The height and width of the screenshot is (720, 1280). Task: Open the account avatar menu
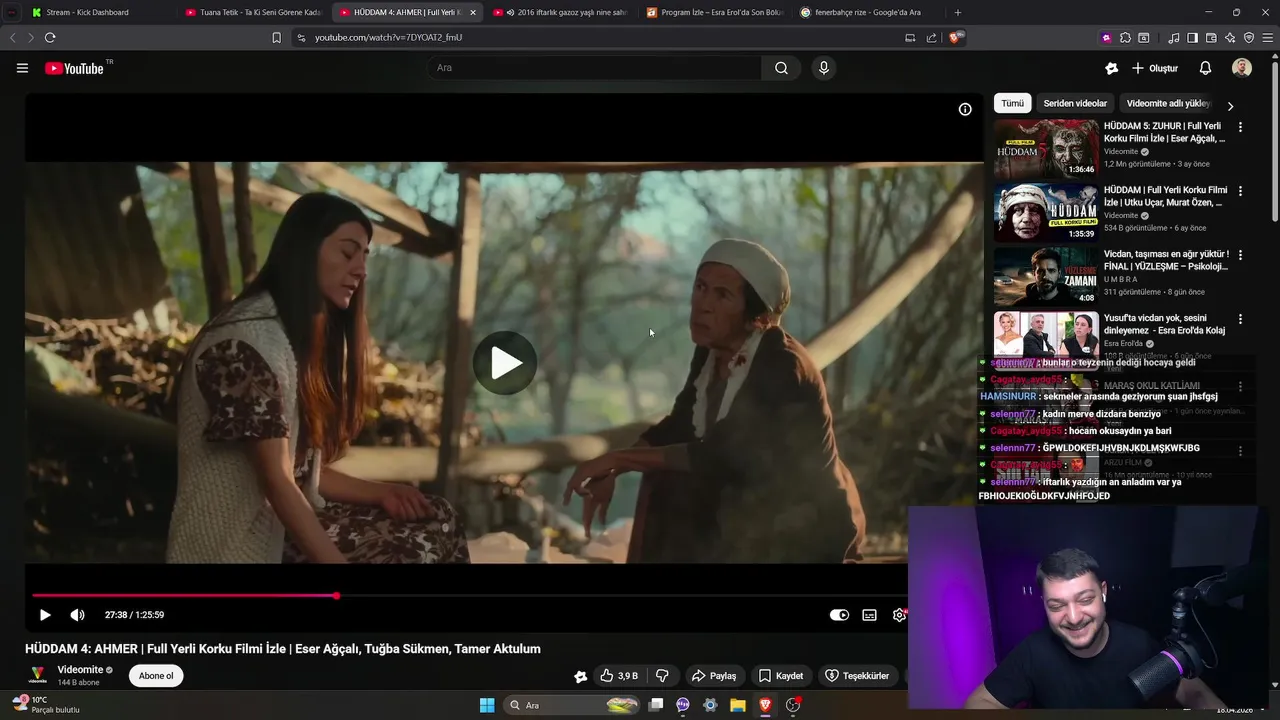coord(1242,68)
